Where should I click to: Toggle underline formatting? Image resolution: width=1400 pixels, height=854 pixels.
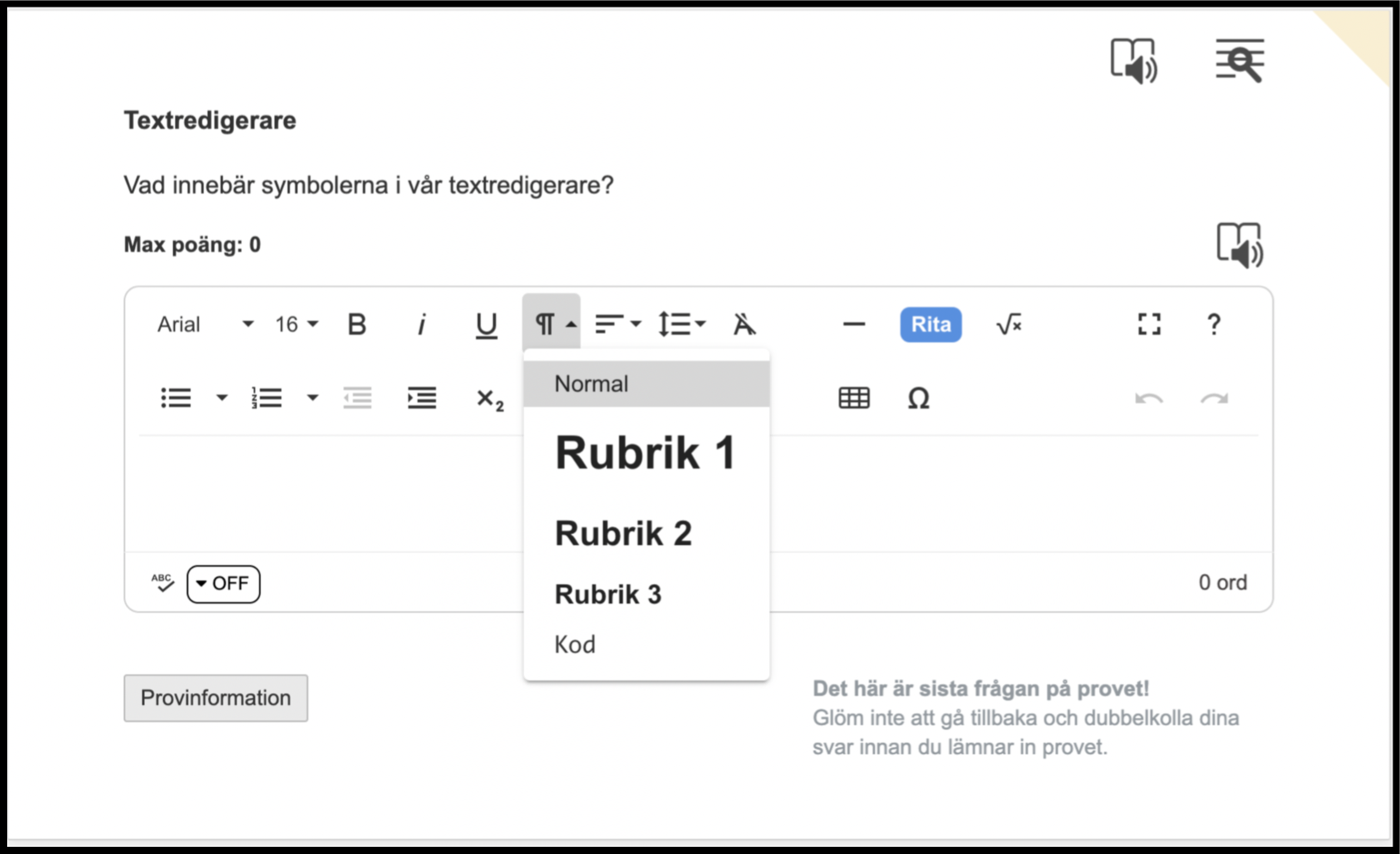coord(486,325)
